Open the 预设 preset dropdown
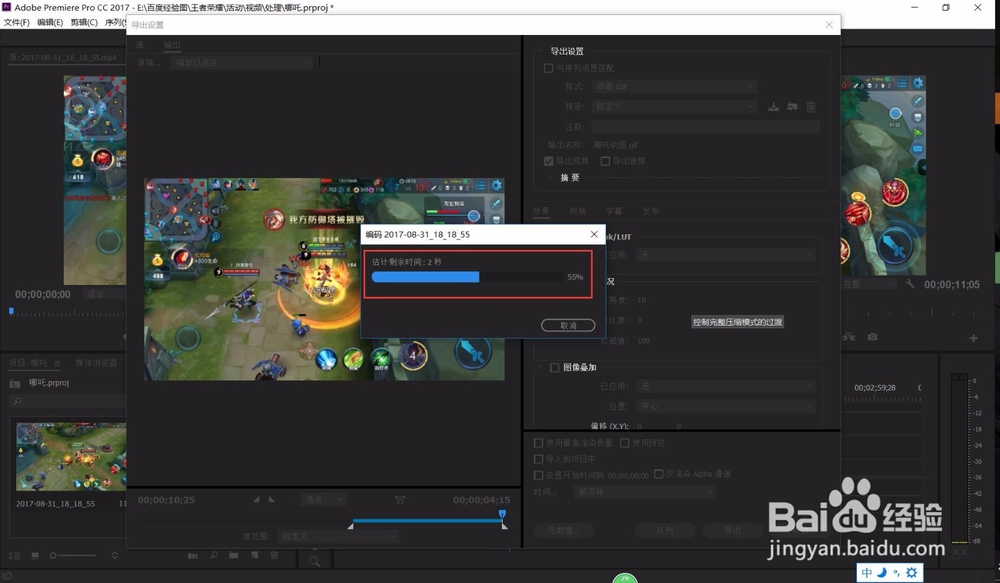Image resolution: width=1000 pixels, height=583 pixels. [674, 107]
